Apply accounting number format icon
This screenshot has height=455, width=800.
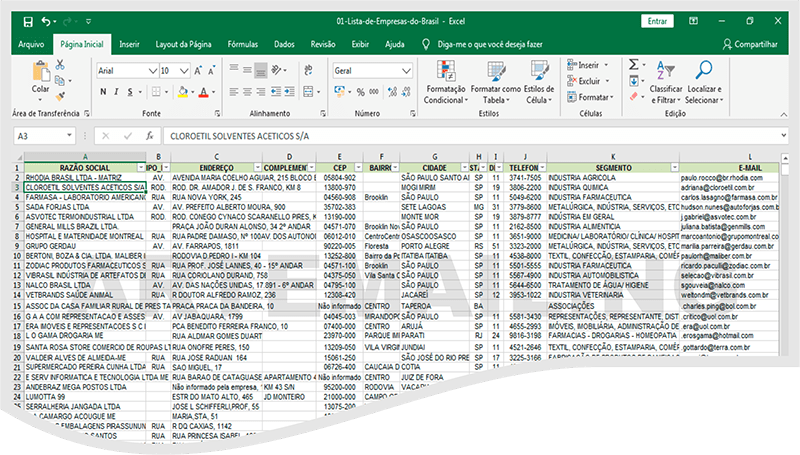[339, 91]
